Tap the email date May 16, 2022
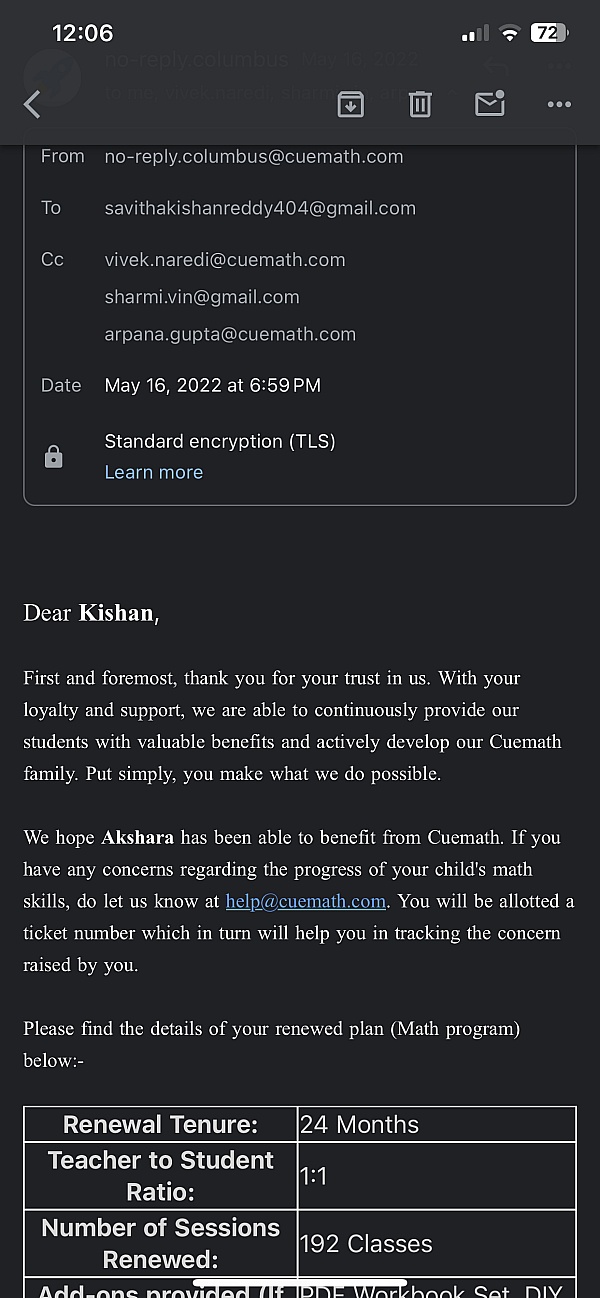Screen dimensions: 600x1298 pos(213,385)
